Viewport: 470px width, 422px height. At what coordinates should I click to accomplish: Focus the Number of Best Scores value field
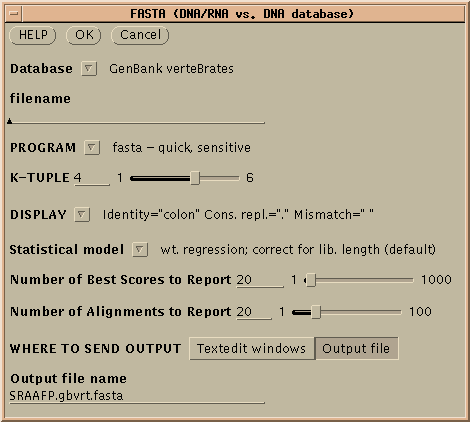click(260, 280)
